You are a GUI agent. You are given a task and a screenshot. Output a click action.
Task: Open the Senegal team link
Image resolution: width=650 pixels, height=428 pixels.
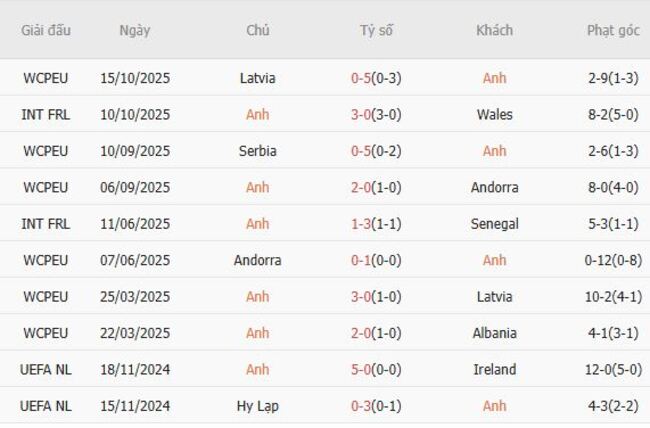click(x=494, y=224)
